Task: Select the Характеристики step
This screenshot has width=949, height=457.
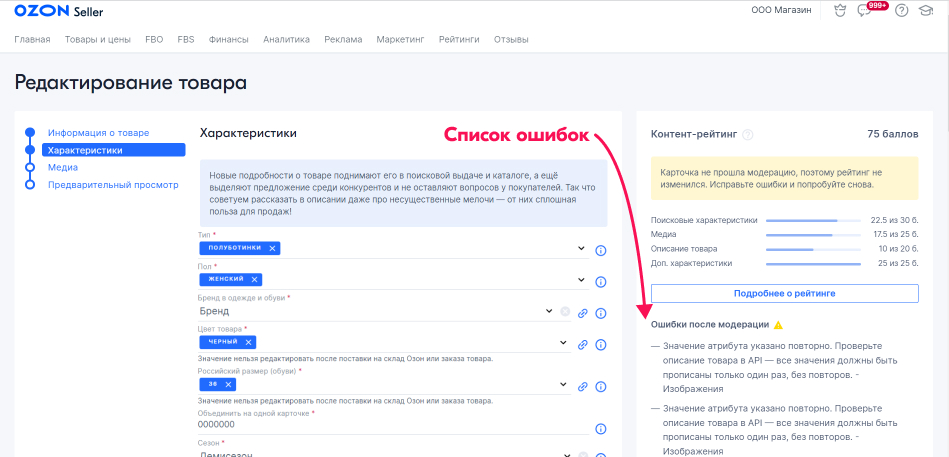Action: 113,150
